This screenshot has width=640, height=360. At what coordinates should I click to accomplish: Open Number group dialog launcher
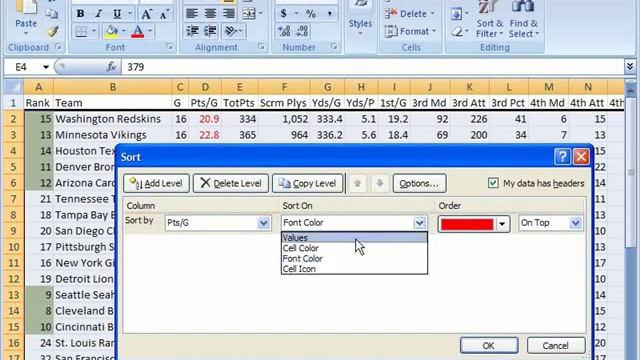pyautogui.click(x=334, y=47)
